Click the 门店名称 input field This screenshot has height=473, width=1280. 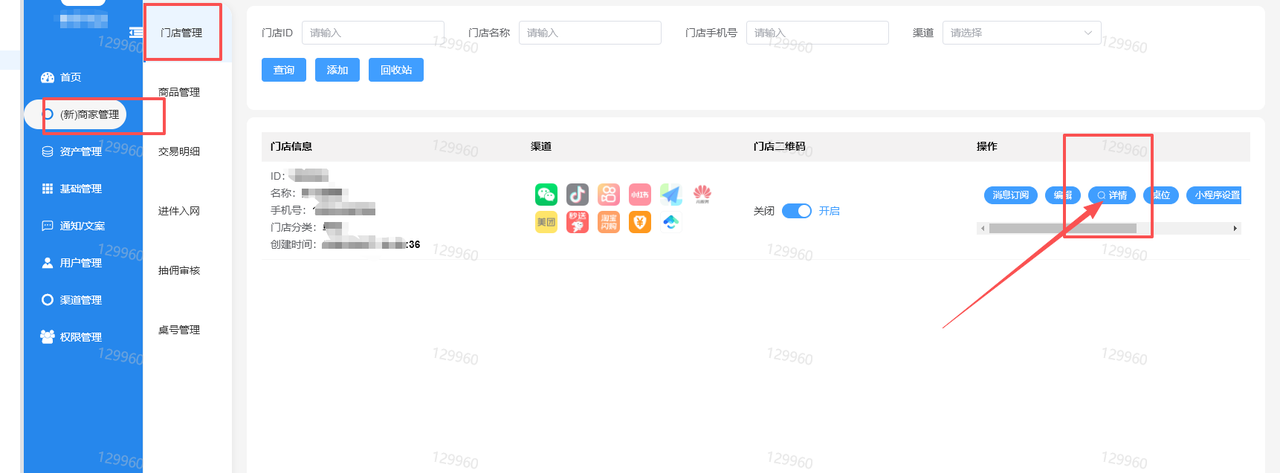590,33
